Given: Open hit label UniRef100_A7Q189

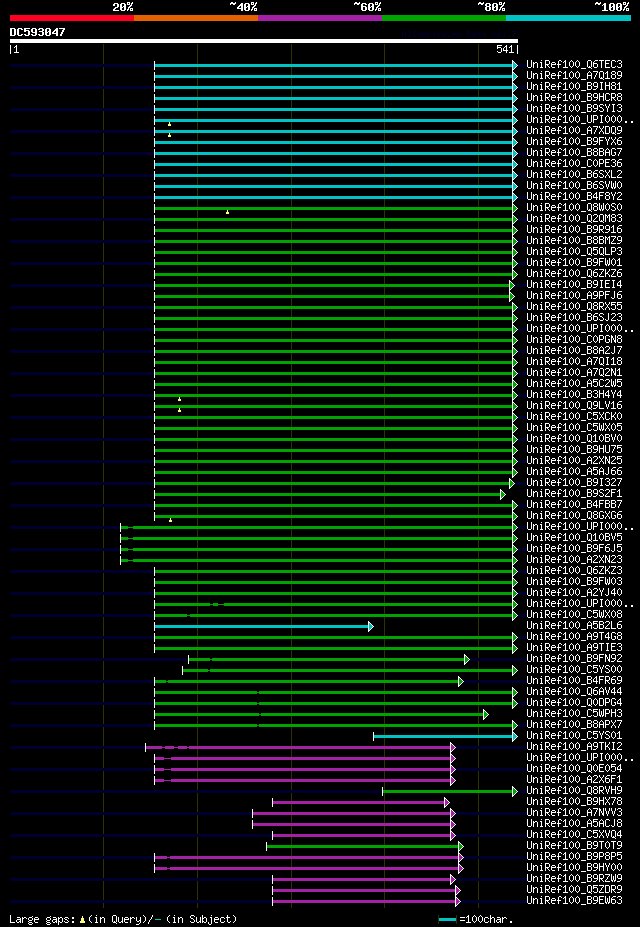Looking at the screenshot, I should click(574, 75).
